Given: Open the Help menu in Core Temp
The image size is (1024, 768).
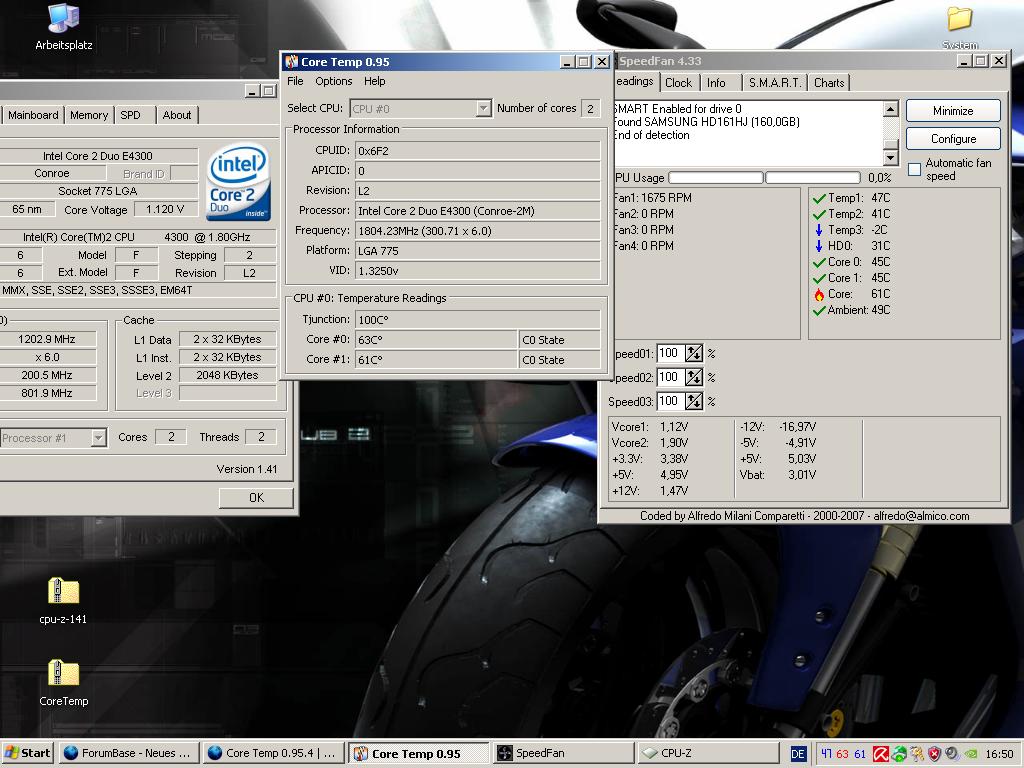Looking at the screenshot, I should tap(375, 81).
